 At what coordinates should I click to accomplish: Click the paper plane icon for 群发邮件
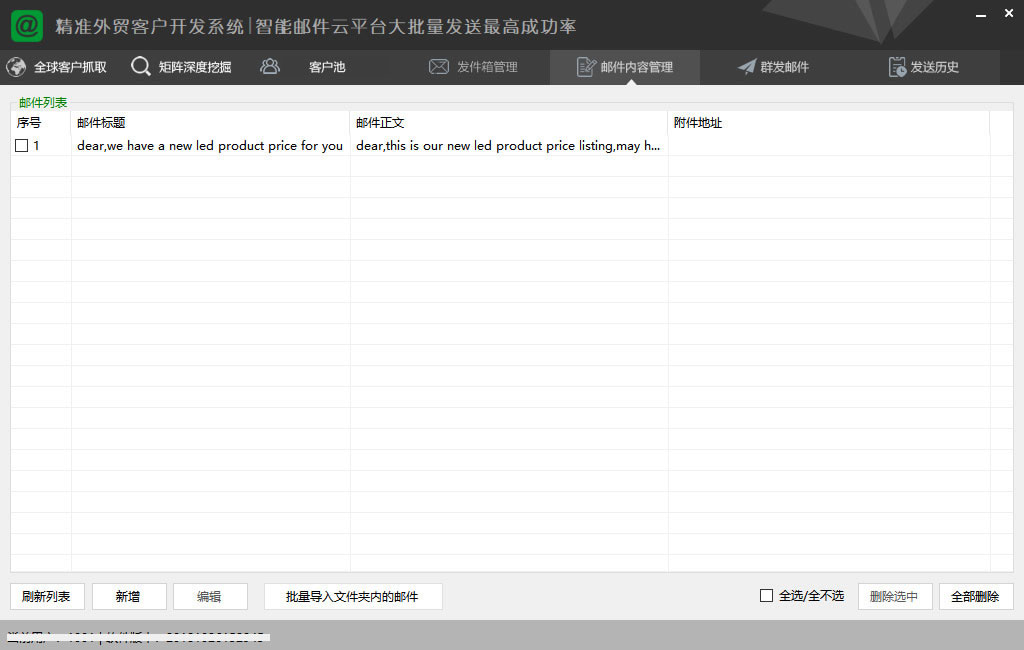pos(747,67)
